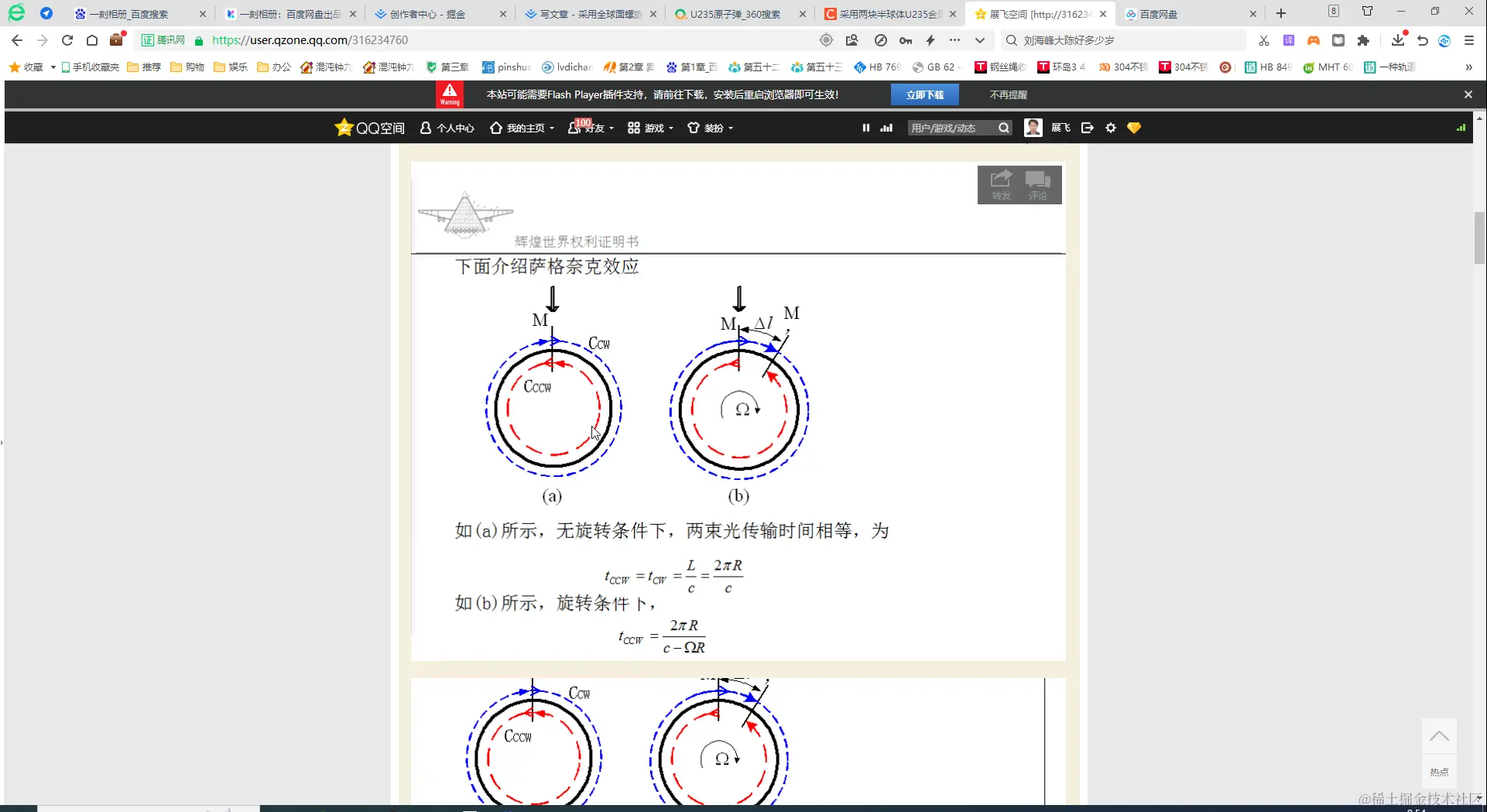Open the QQ空间 settings gear

pyautogui.click(x=1110, y=128)
